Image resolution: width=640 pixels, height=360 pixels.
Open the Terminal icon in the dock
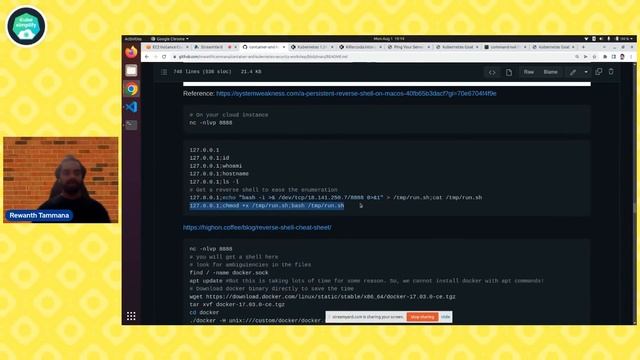pos(131,124)
